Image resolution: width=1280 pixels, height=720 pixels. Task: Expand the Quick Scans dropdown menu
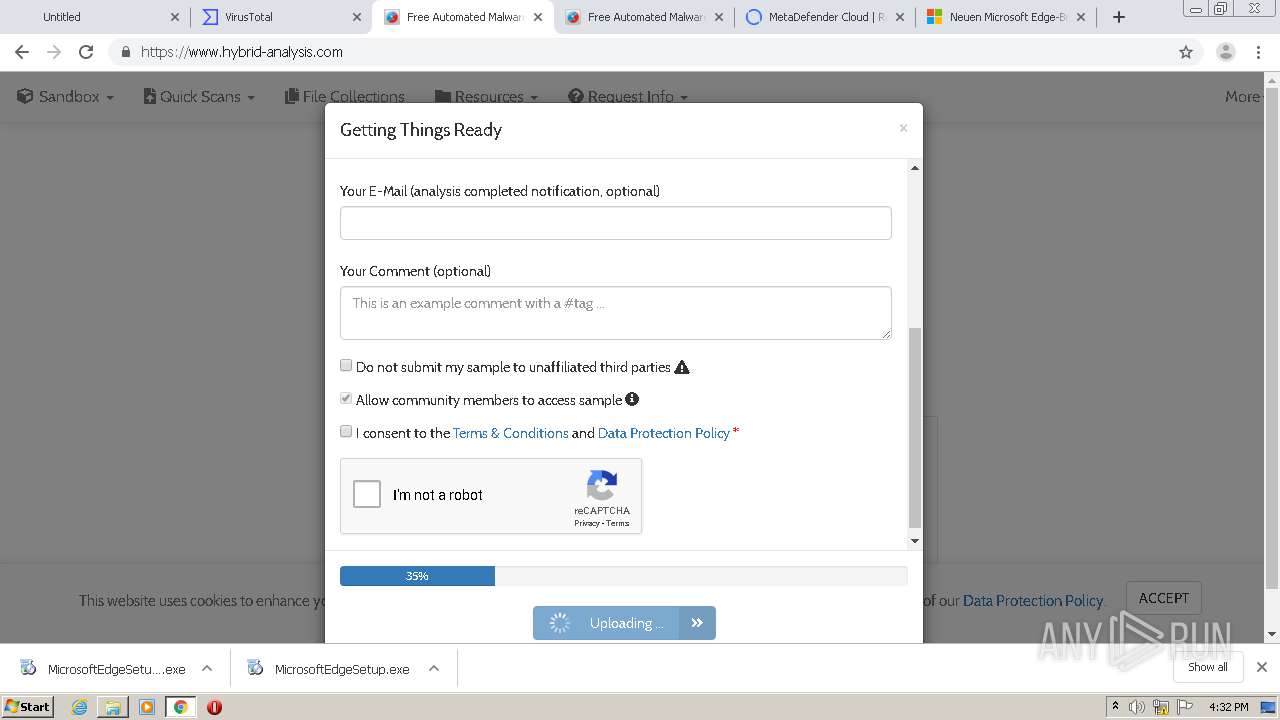click(199, 97)
